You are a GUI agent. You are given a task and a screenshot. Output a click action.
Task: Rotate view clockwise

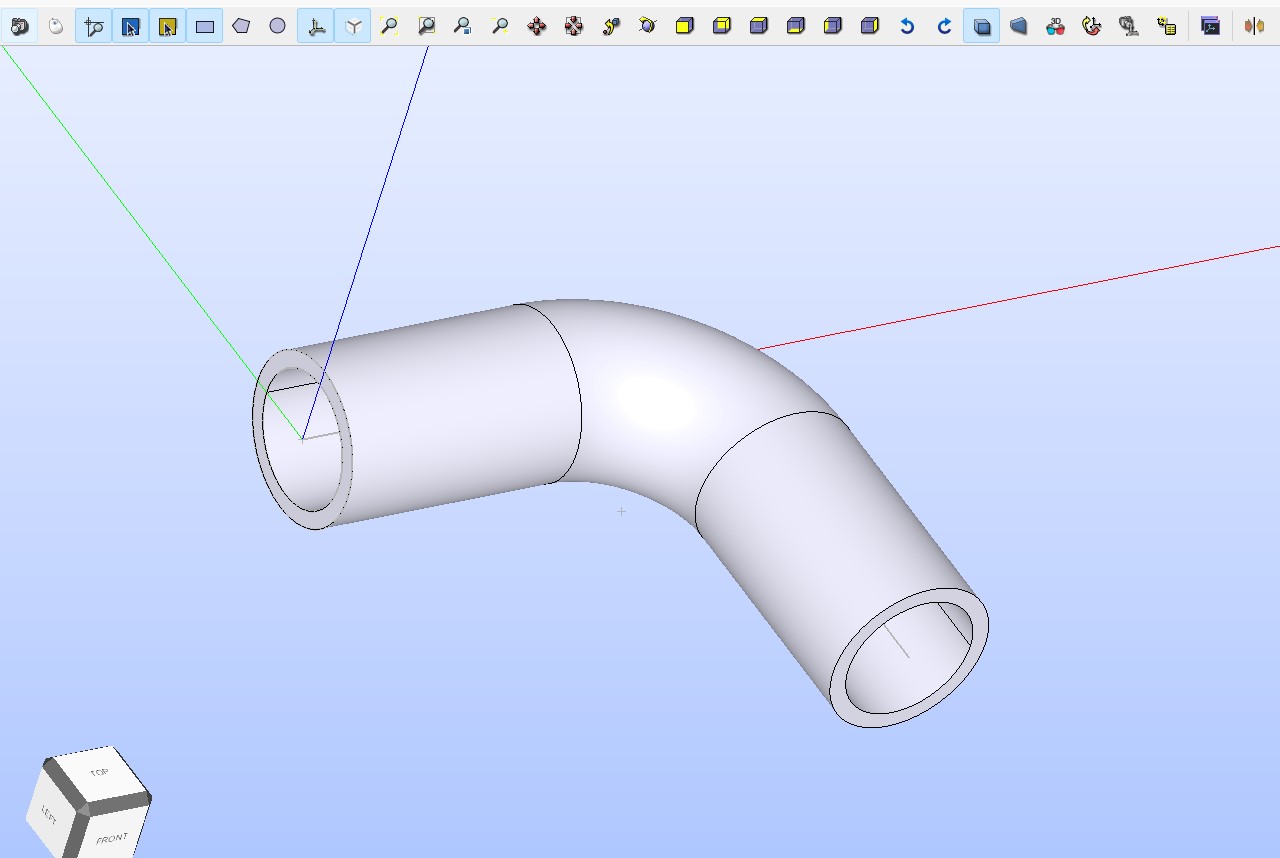[x=944, y=26]
